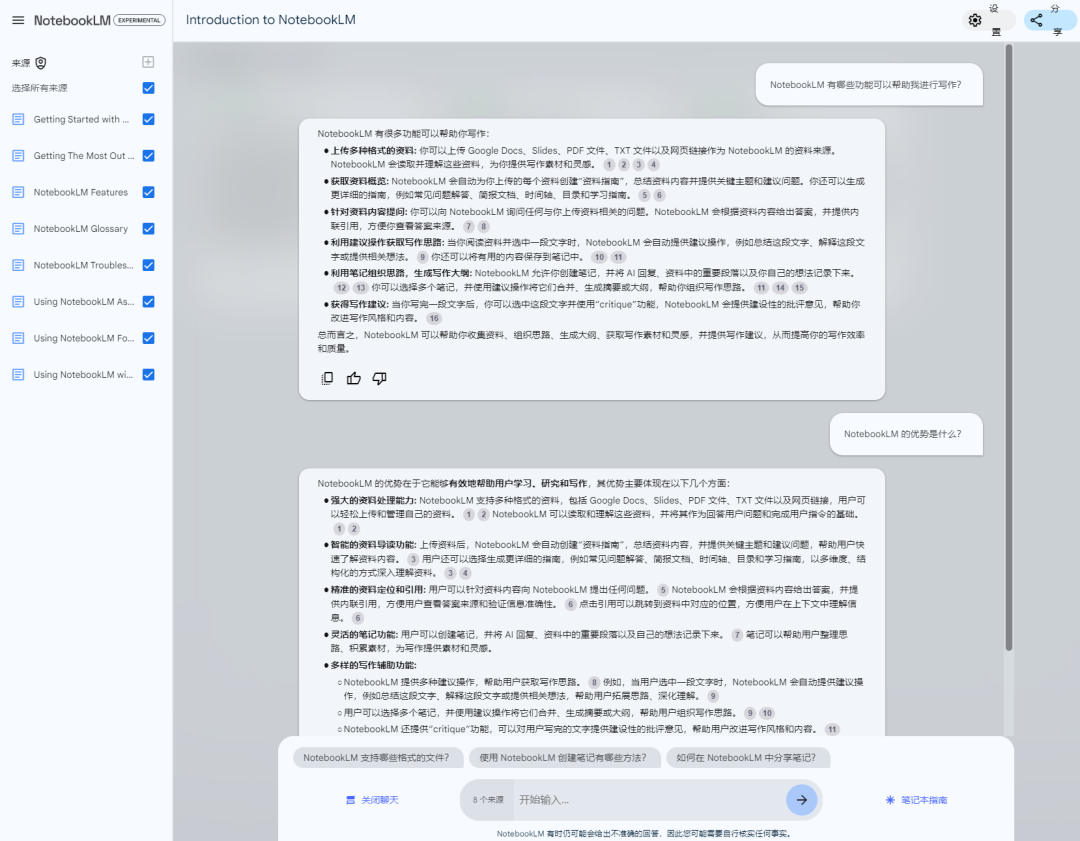
Task: Select suggestion about creating notes methods
Action: 564,758
